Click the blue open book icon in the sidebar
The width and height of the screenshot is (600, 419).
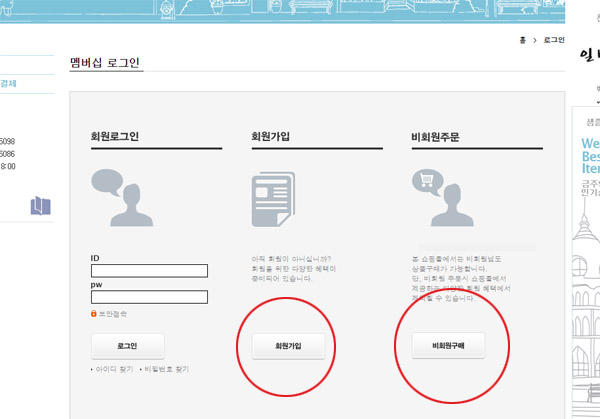(x=40, y=206)
